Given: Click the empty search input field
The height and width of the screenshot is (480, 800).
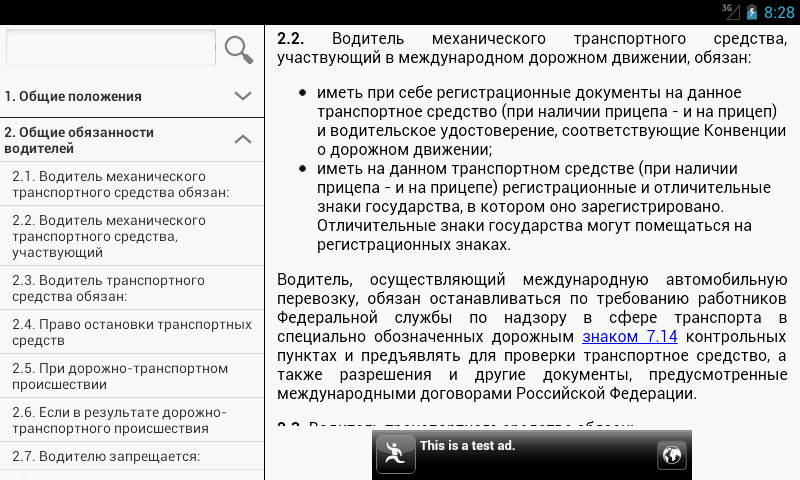Looking at the screenshot, I should 111,48.
